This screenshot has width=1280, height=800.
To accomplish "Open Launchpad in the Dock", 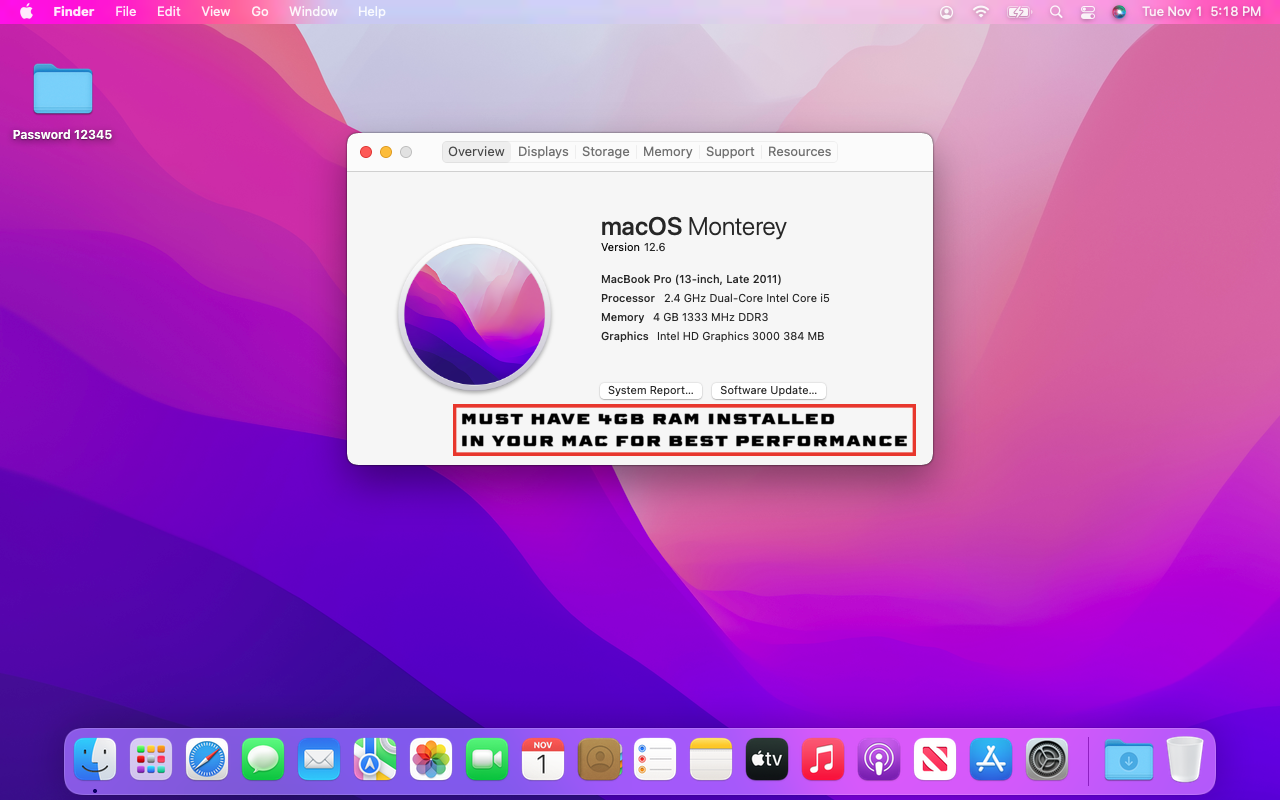I will click(x=151, y=760).
